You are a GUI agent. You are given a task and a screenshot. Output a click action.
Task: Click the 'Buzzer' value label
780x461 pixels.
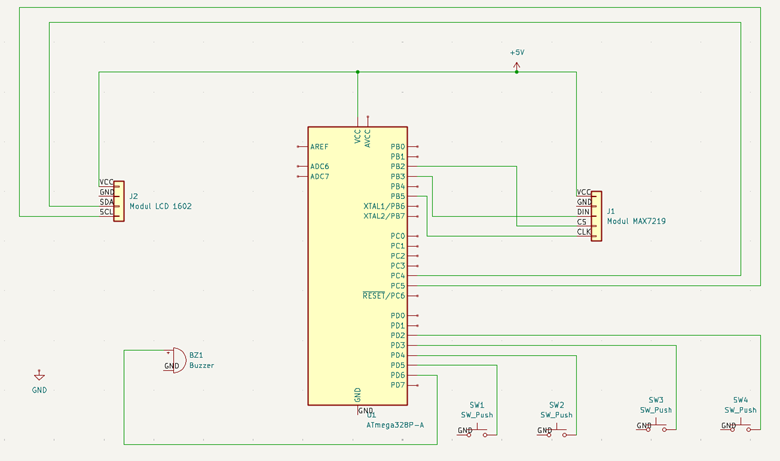[x=201, y=365]
